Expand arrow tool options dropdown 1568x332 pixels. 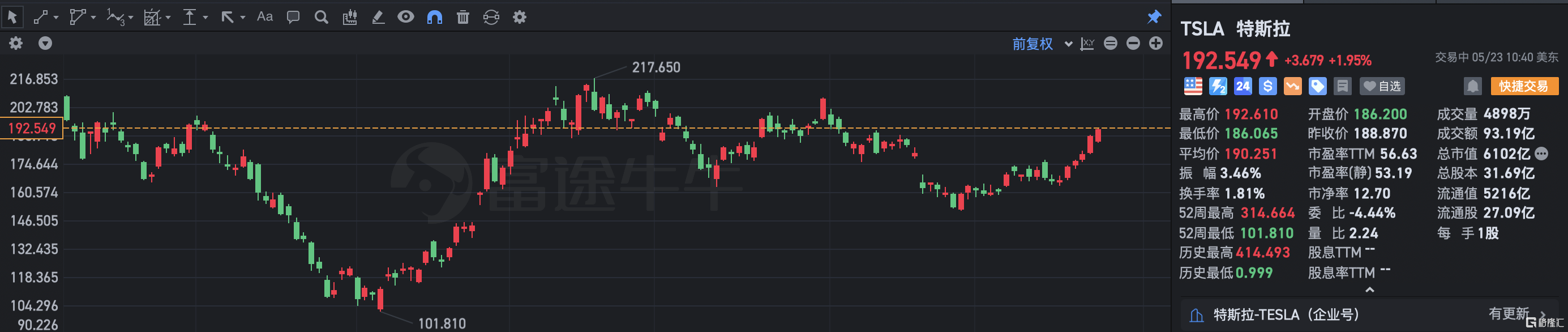pos(242,18)
